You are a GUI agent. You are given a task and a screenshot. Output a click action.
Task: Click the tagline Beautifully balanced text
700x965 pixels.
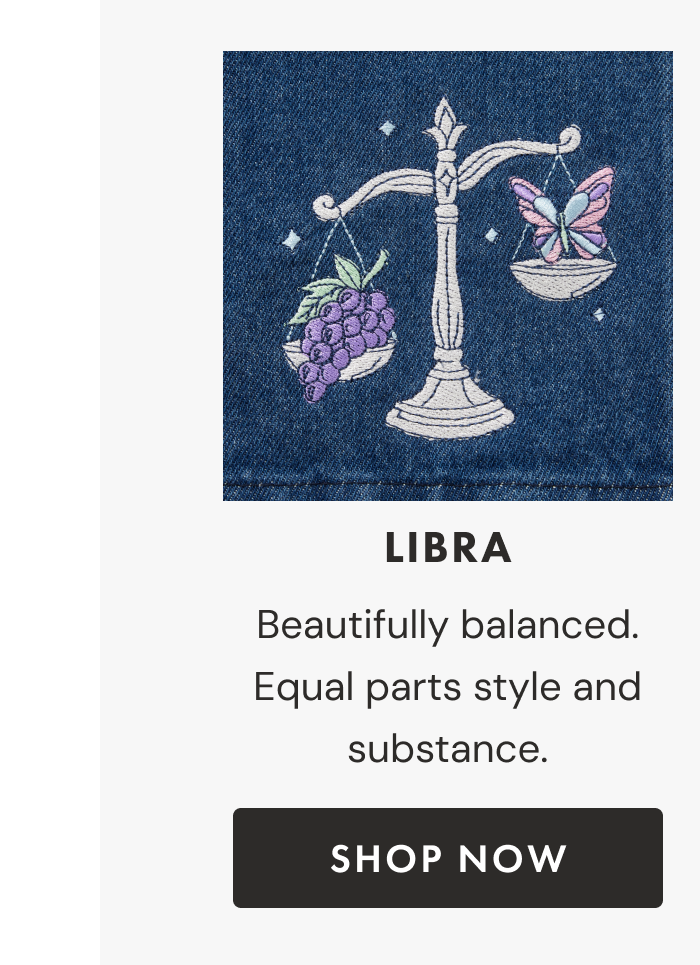(447, 624)
